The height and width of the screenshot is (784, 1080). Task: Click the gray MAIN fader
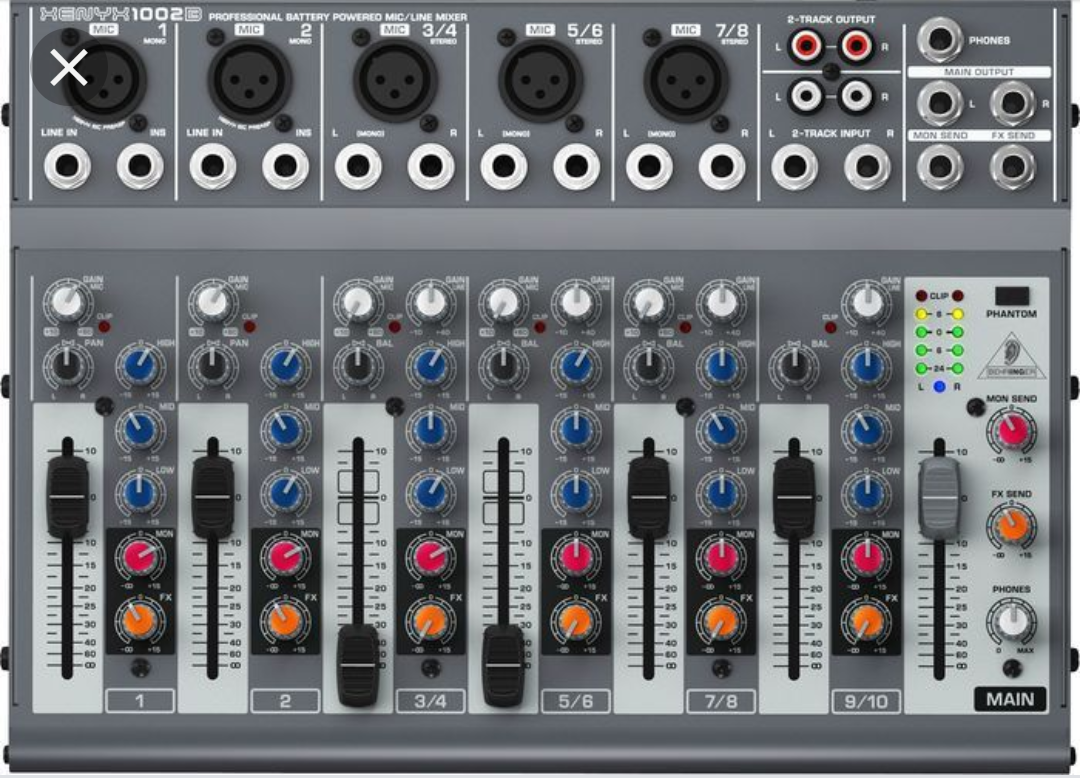pos(939,496)
